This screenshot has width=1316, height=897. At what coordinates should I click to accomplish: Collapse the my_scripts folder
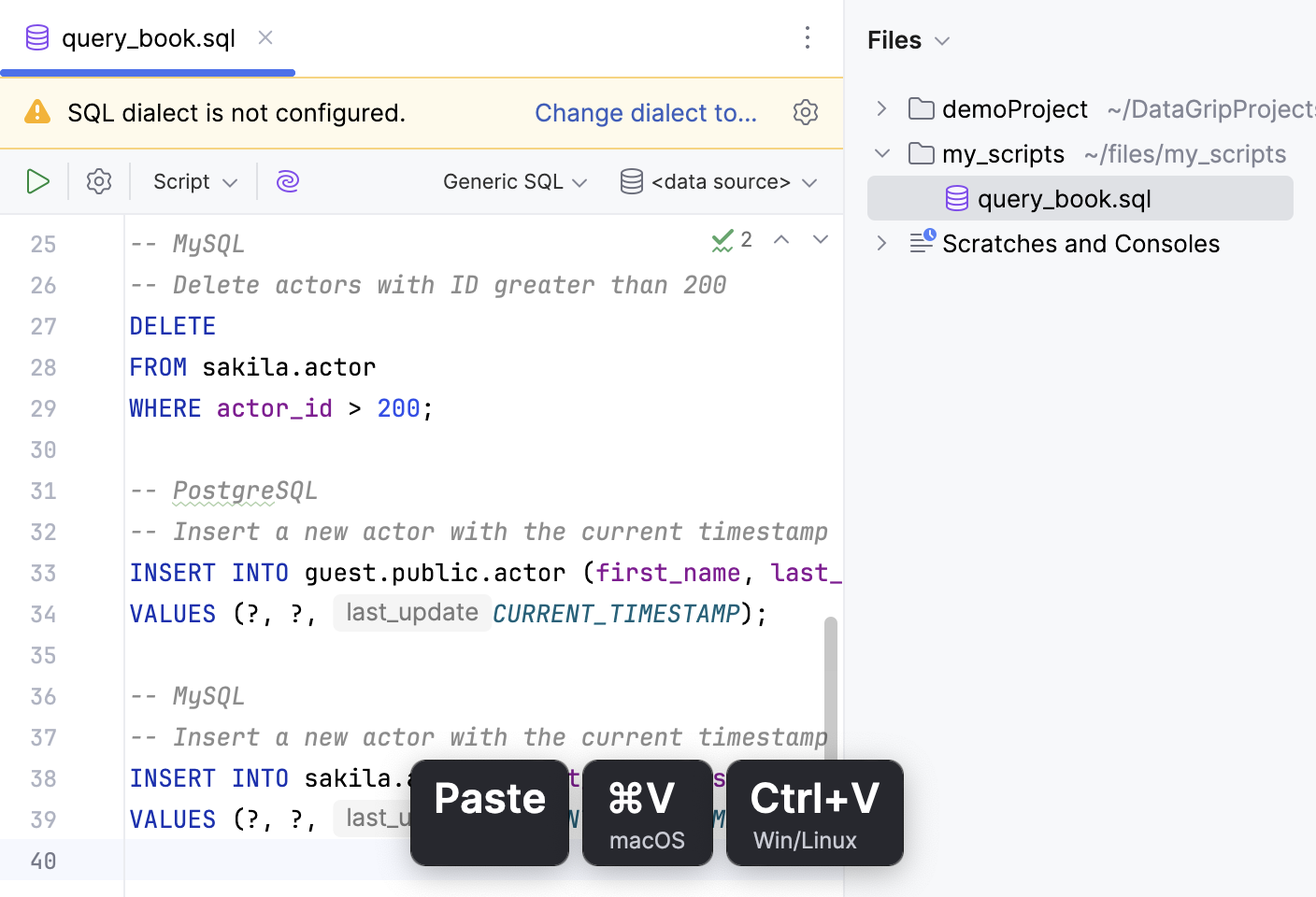coord(880,153)
